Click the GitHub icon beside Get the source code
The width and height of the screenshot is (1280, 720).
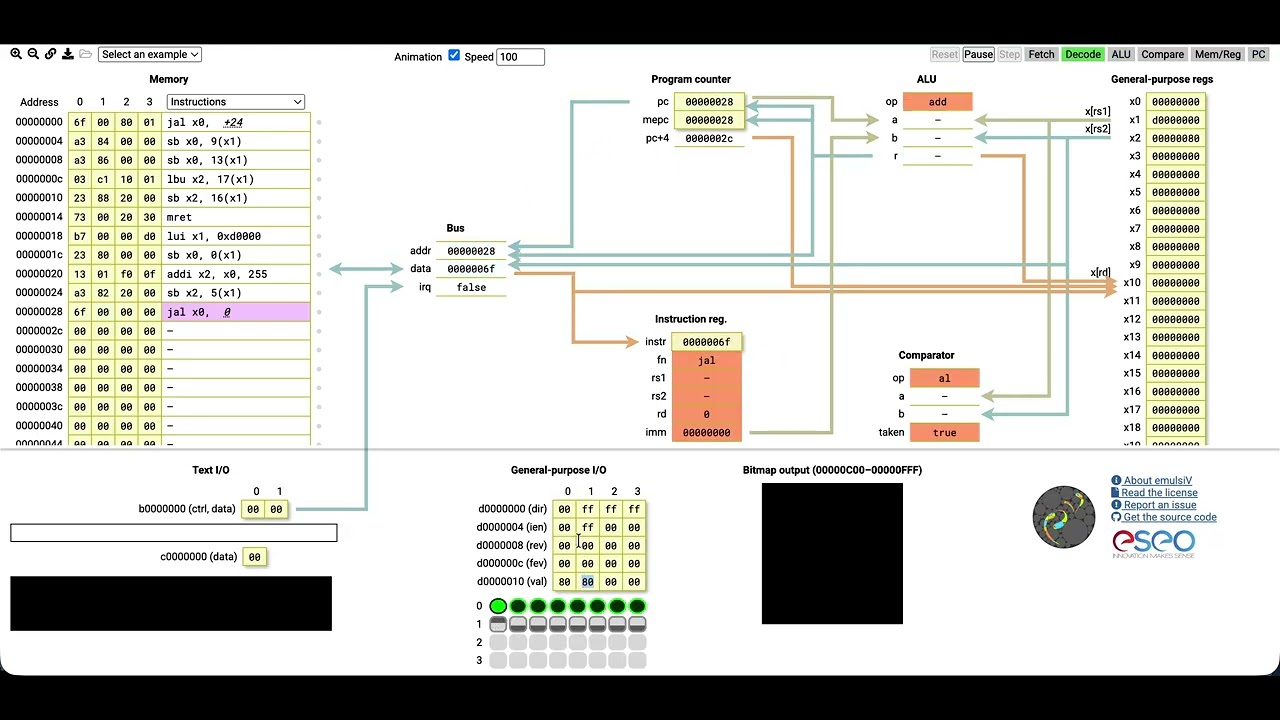point(1116,517)
